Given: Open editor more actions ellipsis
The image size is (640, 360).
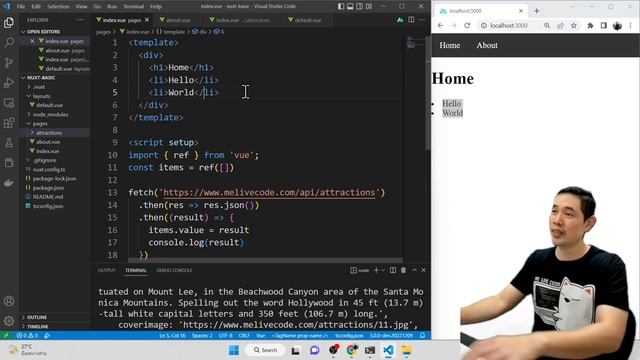Looking at the screenshot, I should (422, 20).
